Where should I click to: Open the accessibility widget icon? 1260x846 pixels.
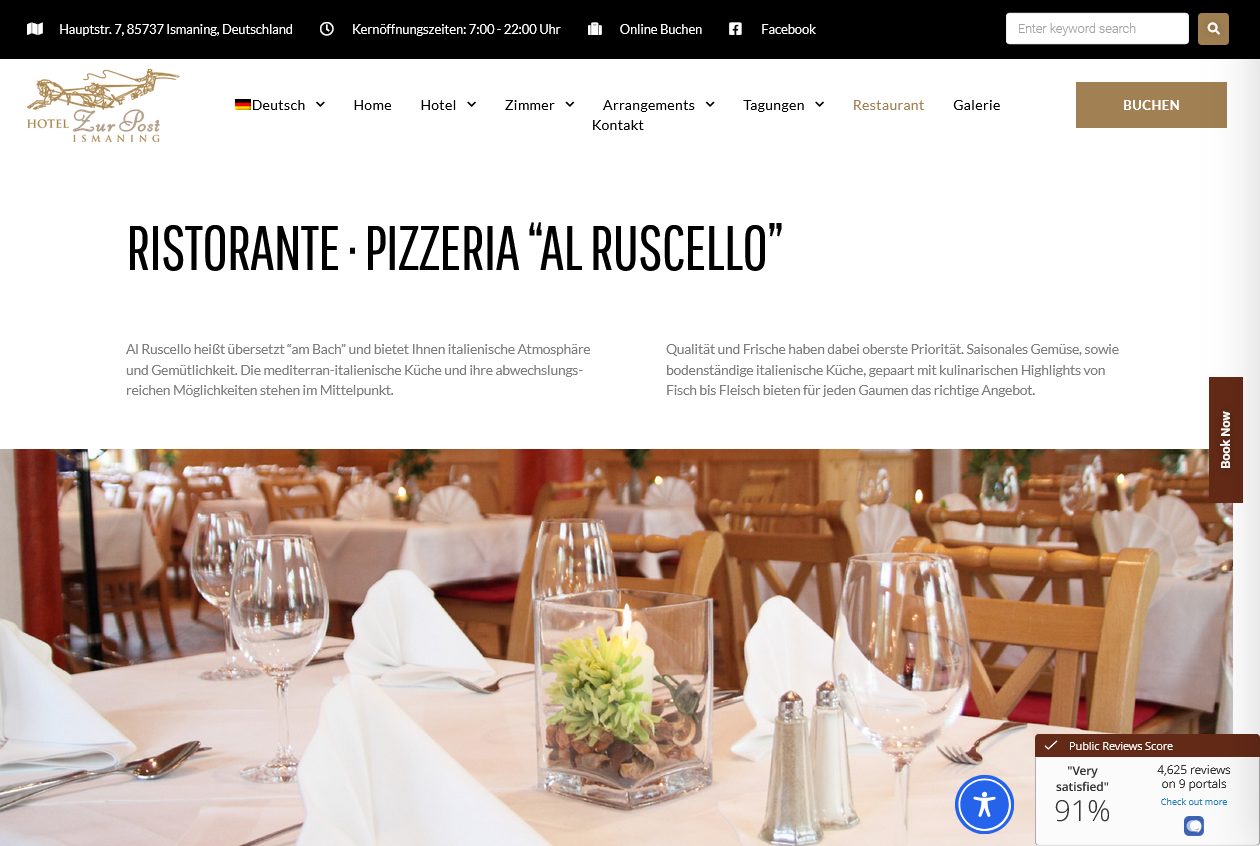point(984,805)
